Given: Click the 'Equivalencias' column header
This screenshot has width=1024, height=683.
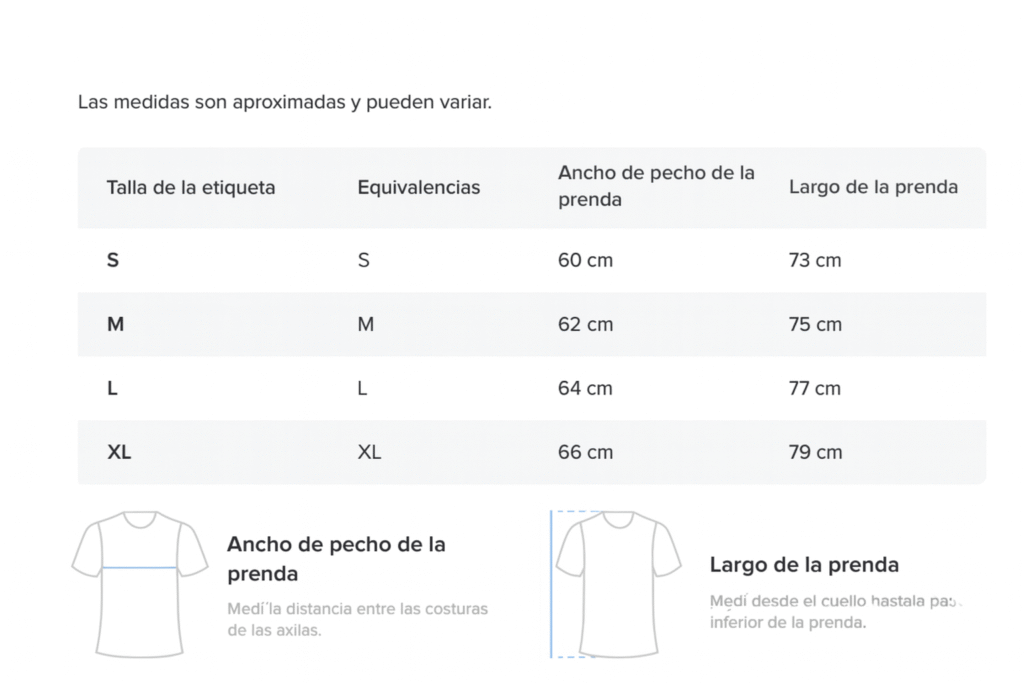Looking at the screenshot, I should point(419,187).
